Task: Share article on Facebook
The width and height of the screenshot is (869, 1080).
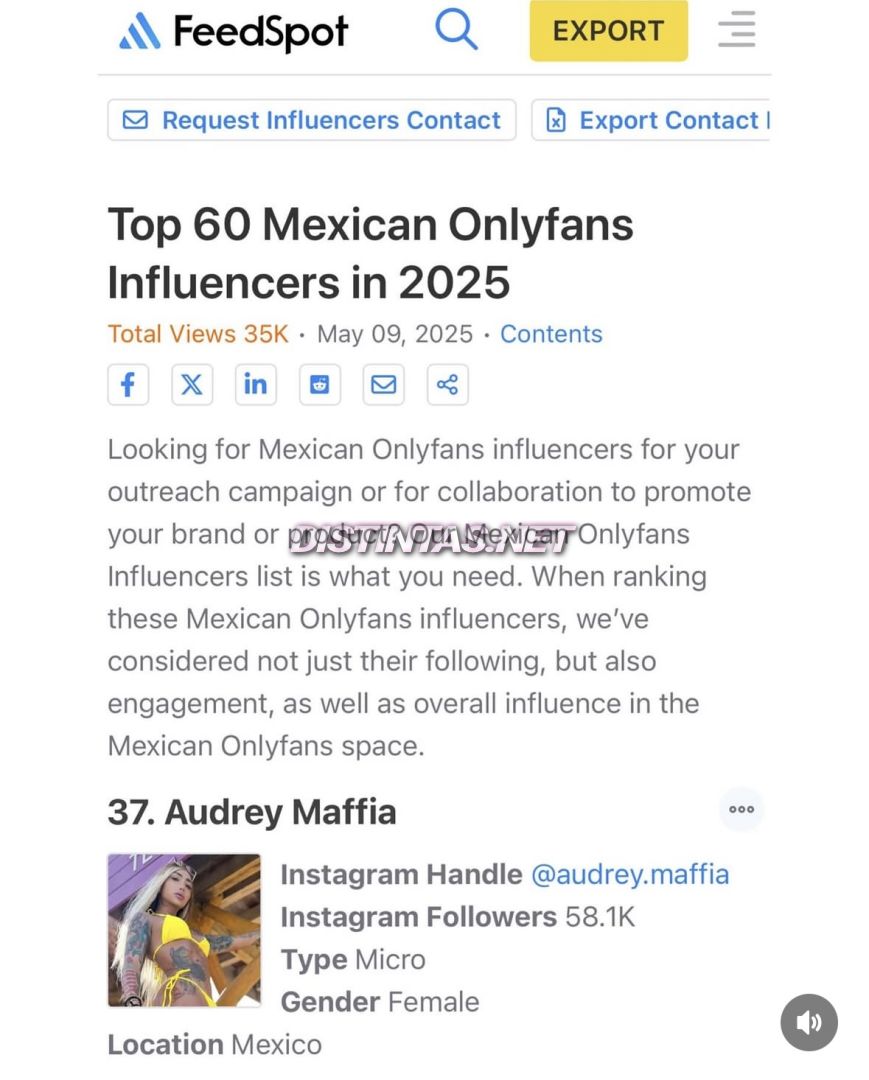Action: tap(128, 384)
